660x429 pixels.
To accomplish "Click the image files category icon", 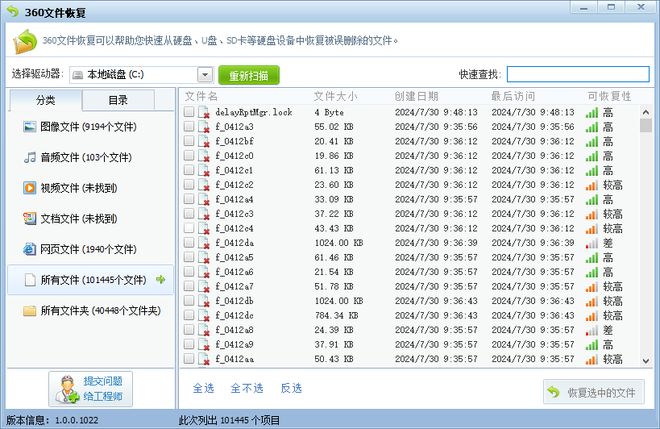I will 30,128.
